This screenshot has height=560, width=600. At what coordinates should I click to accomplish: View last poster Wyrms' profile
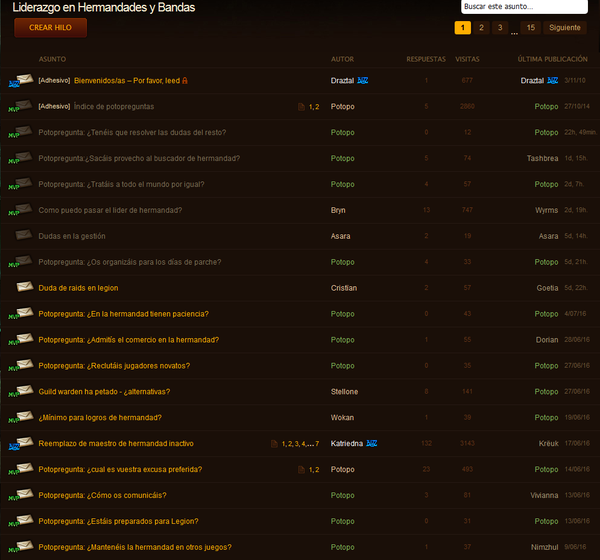coord(547,210)
